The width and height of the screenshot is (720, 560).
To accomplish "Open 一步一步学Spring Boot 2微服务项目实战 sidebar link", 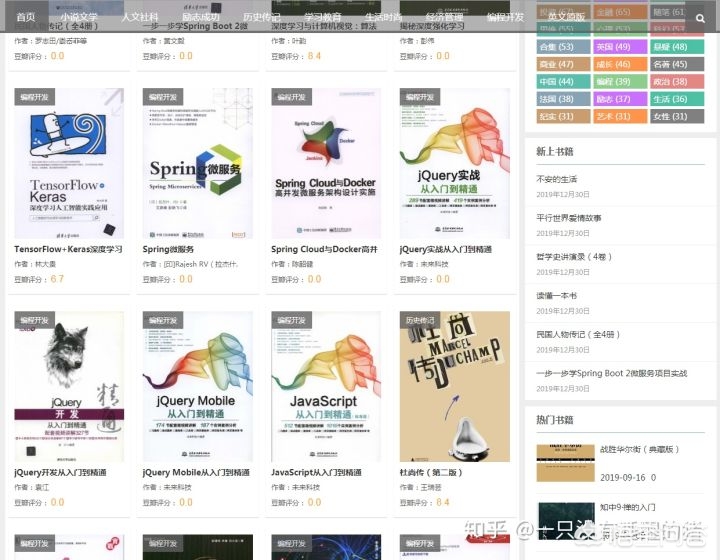I will [612, 373].
